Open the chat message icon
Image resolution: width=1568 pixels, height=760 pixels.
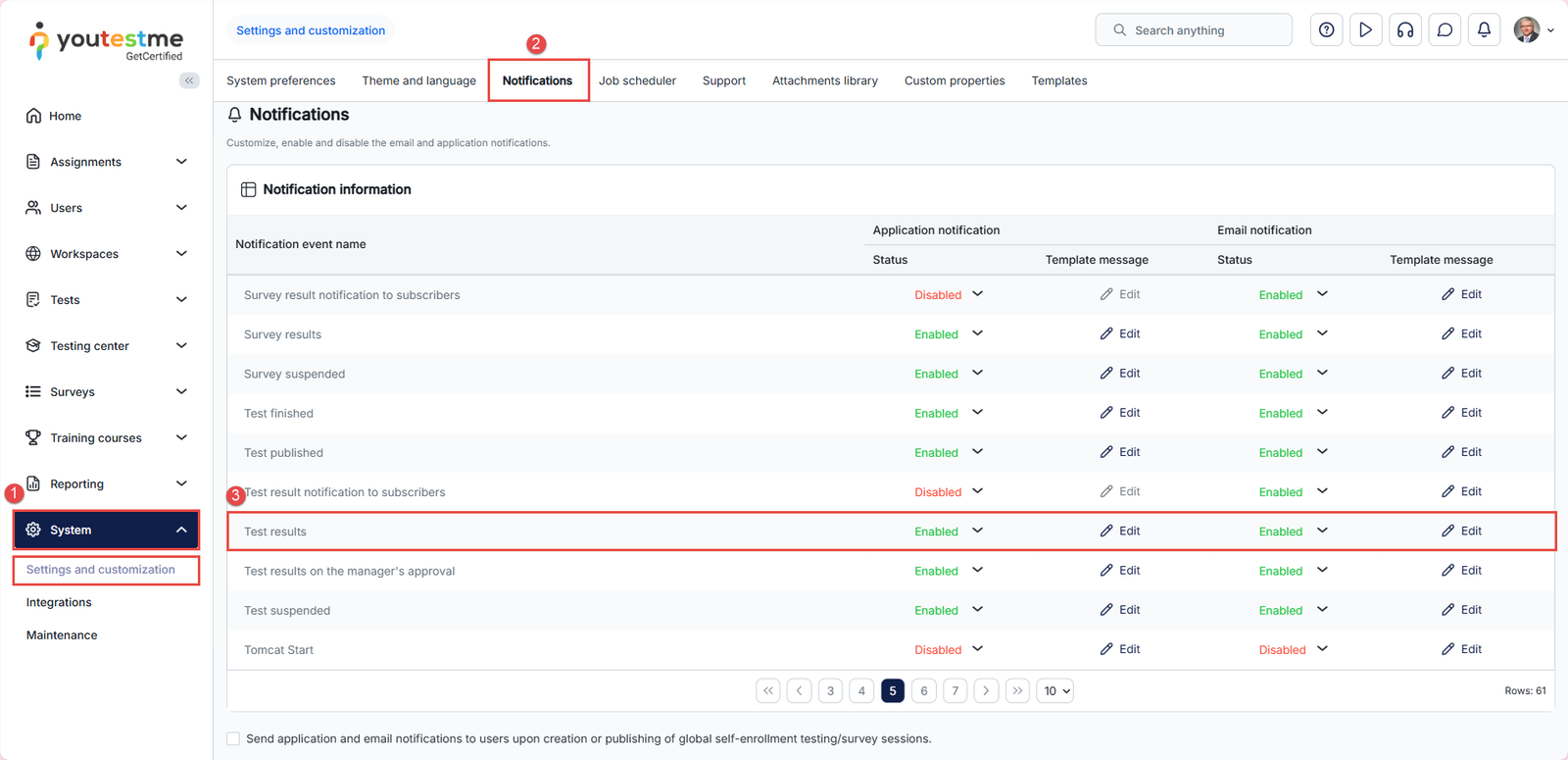(1445, 30)
